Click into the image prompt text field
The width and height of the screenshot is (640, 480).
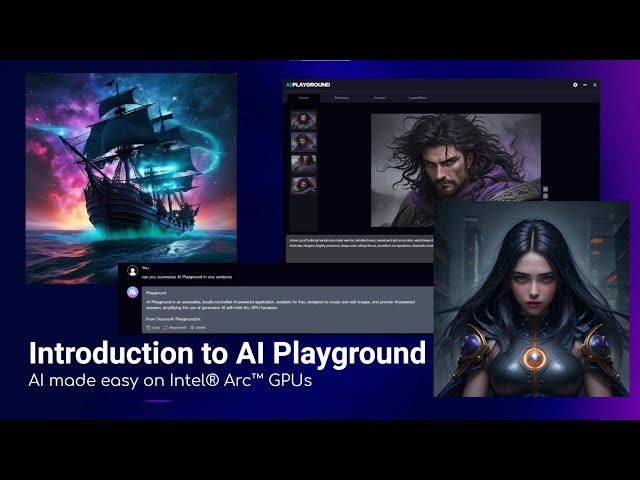pos(360,248)
